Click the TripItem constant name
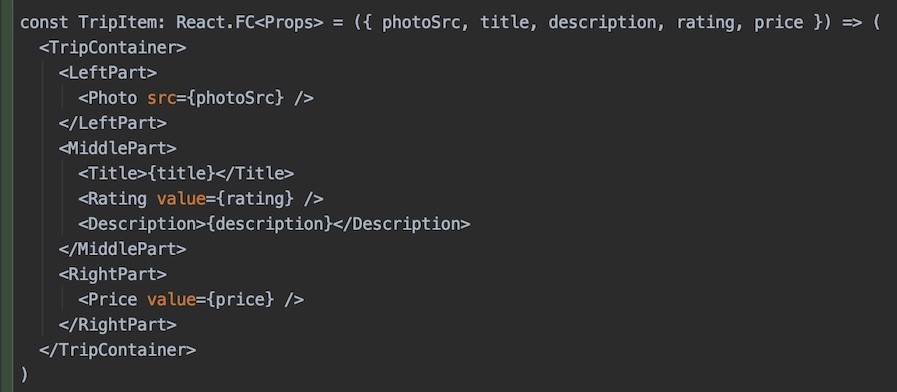The width and height of the screenshot is (897, 392). (121, 23)
